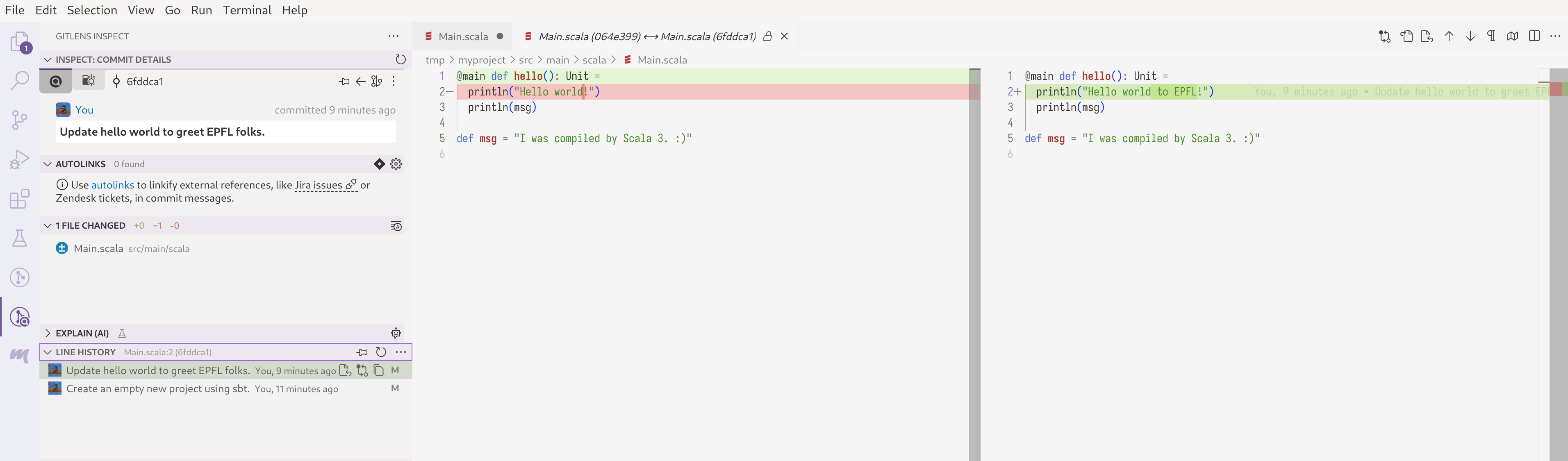Select the GitLens Inspect activity bar icon

pyautogui.click(x=20, y=318)
